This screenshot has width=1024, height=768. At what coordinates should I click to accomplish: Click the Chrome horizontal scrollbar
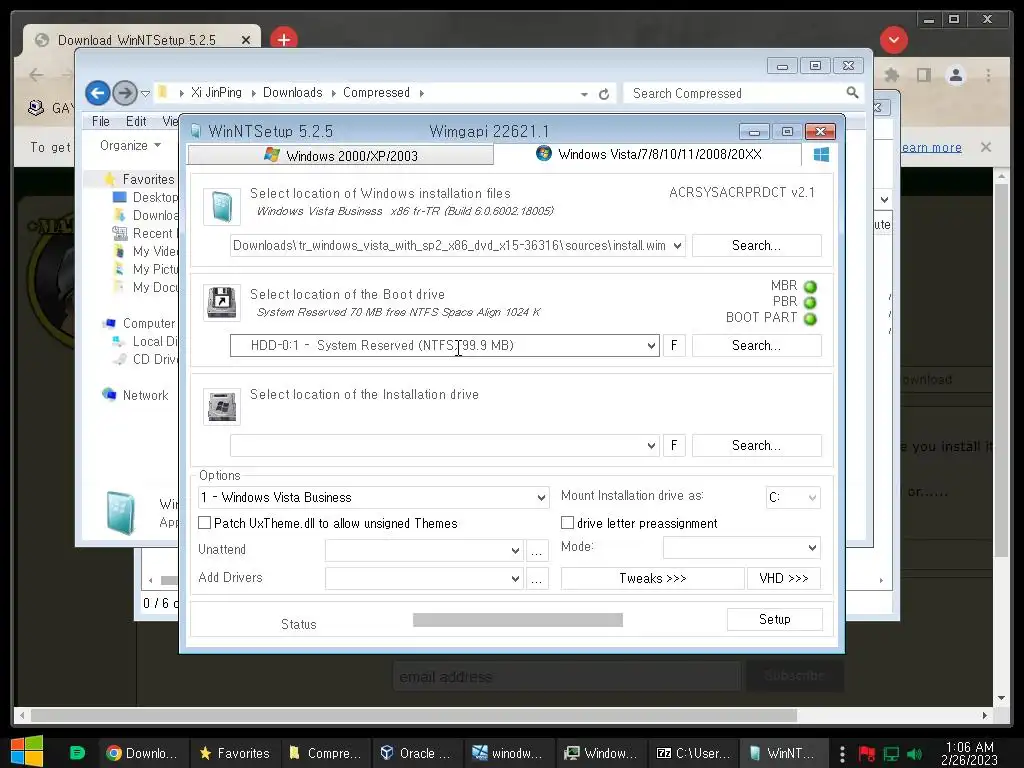(x=413, y=716)
